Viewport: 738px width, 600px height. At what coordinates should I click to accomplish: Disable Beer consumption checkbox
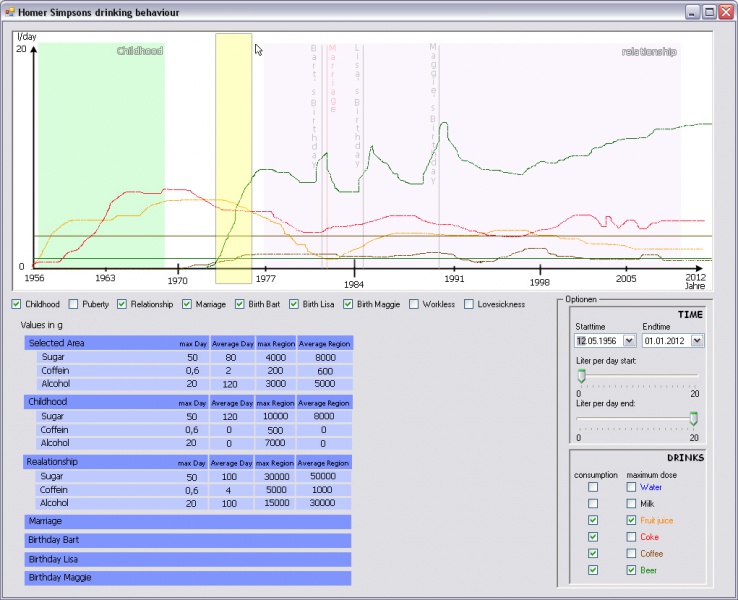[593, 570]
